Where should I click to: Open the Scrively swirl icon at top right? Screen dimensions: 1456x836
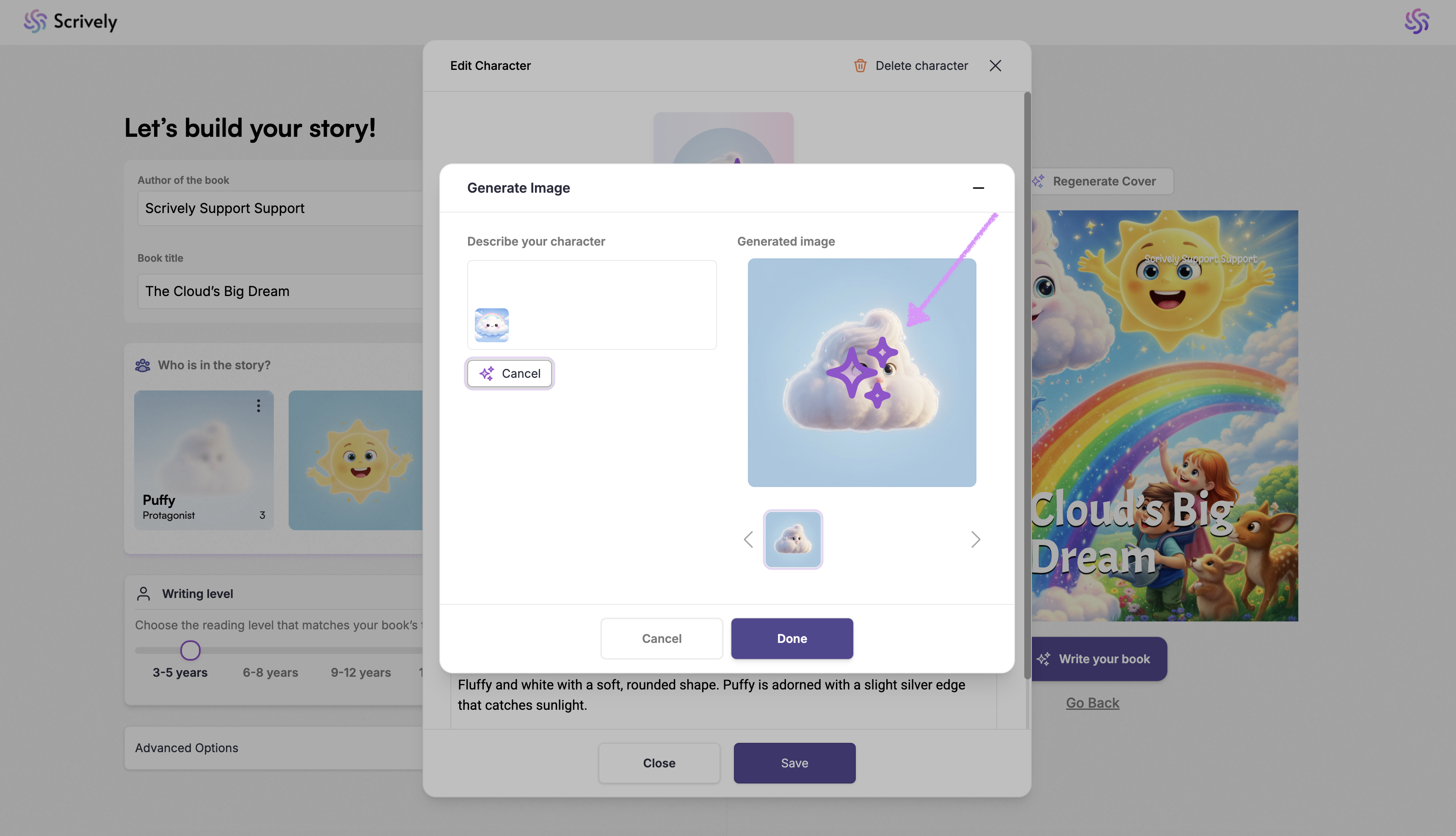1416,21
